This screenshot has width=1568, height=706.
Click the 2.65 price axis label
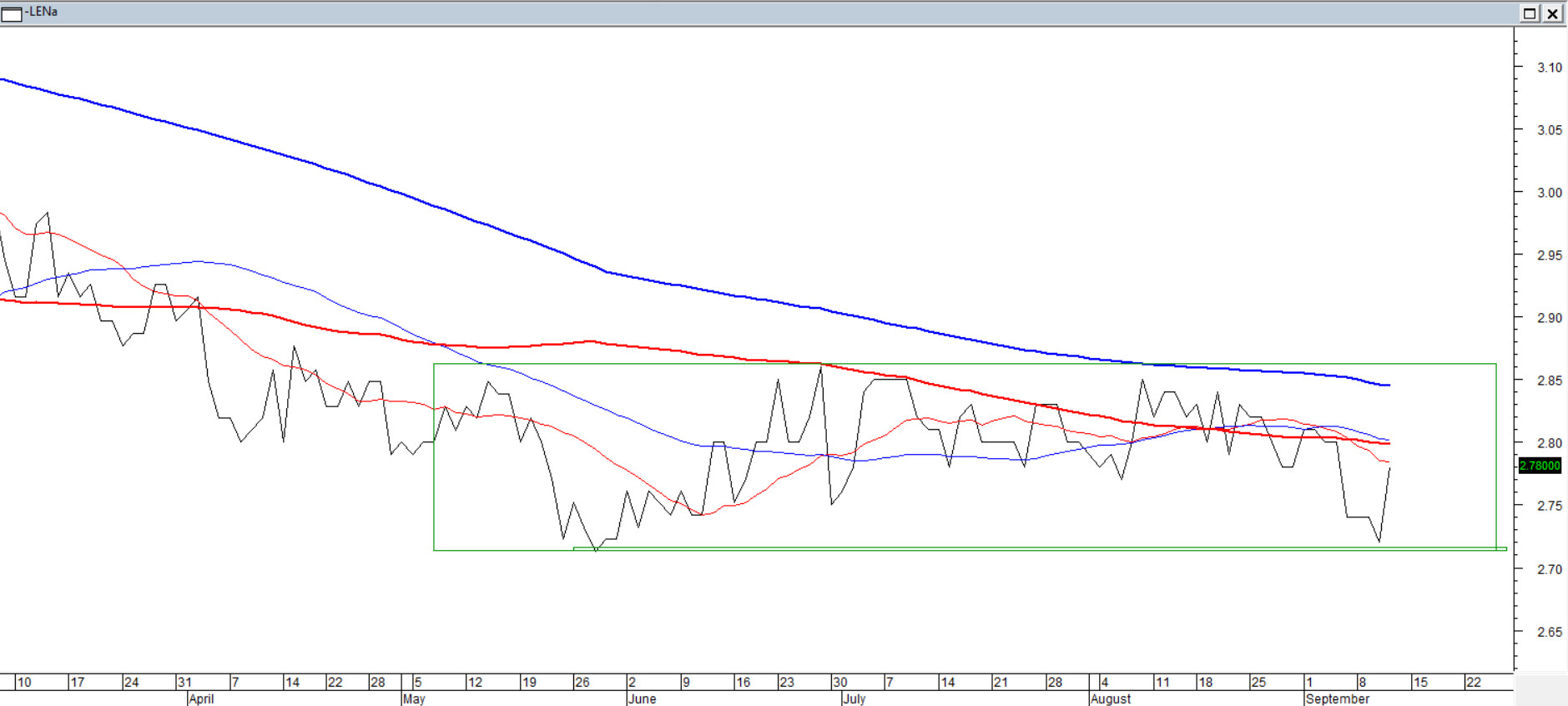click(1549, 632)
